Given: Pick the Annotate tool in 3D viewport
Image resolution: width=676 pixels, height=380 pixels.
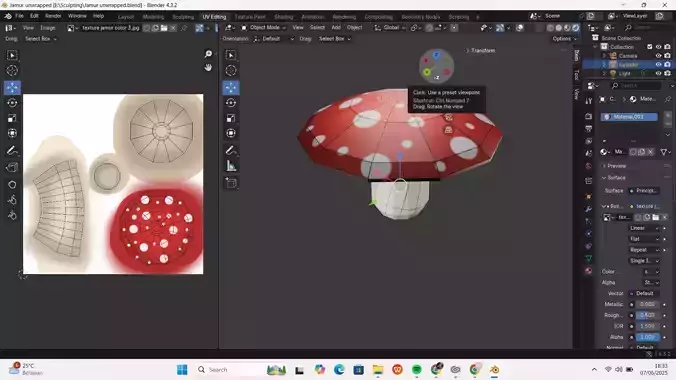Looking at the screenshot, I should 231,151.
